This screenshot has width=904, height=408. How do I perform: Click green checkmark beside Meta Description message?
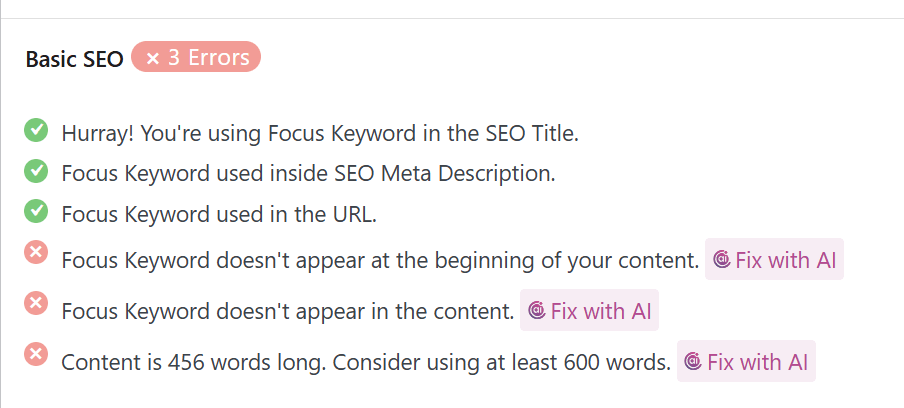[37, 171]
